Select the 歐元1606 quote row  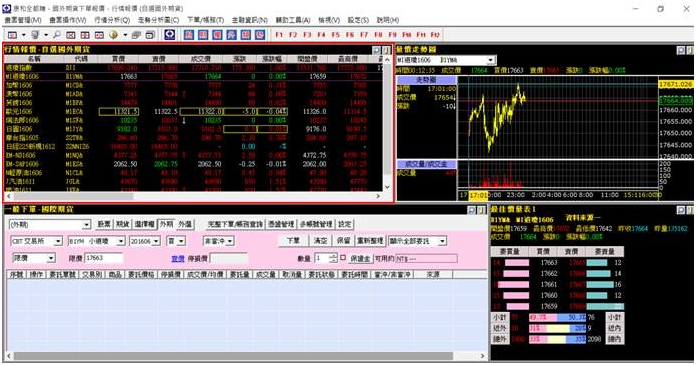click(194, 111)
